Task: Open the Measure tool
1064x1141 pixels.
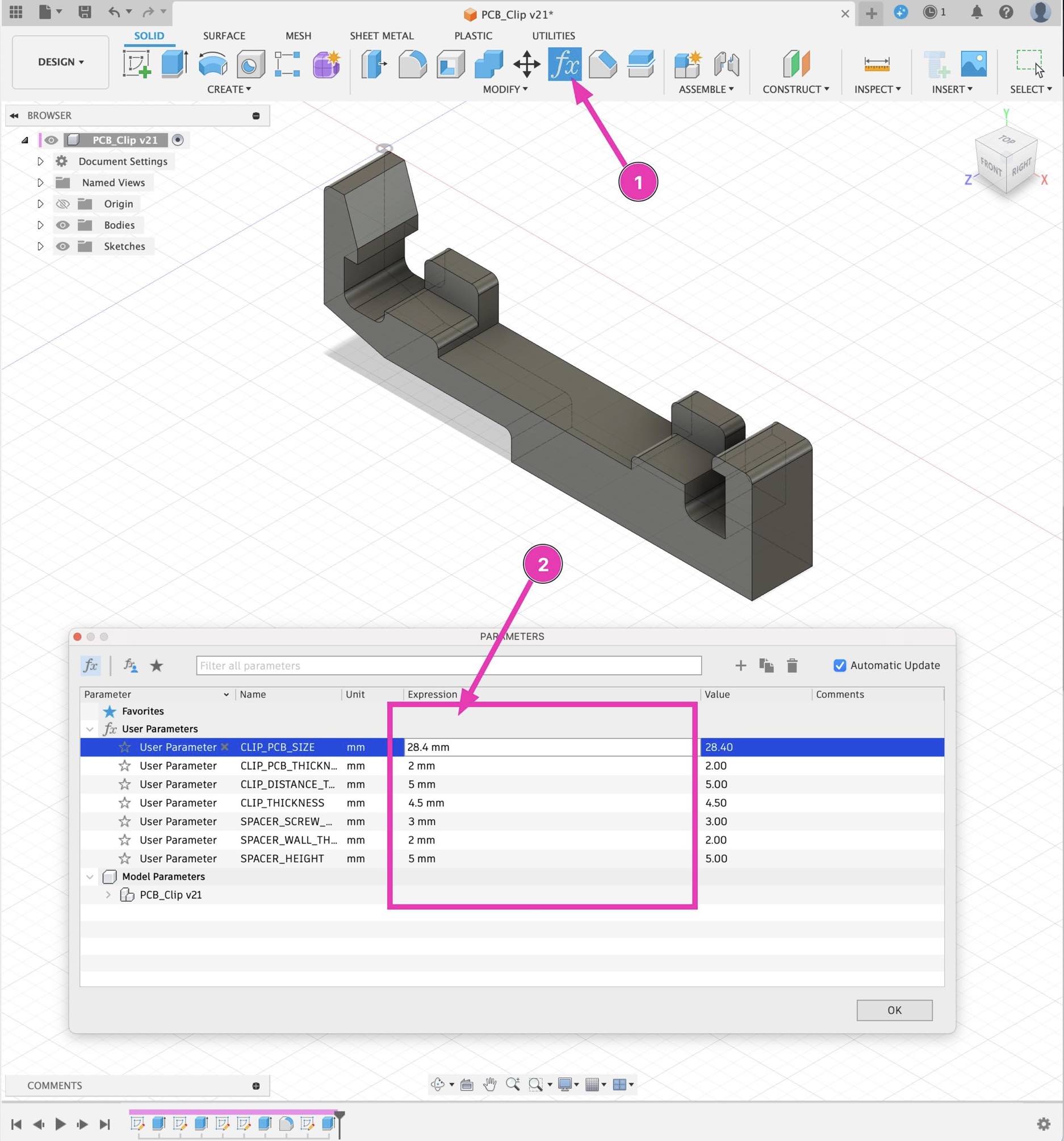Action: point(876,64)
